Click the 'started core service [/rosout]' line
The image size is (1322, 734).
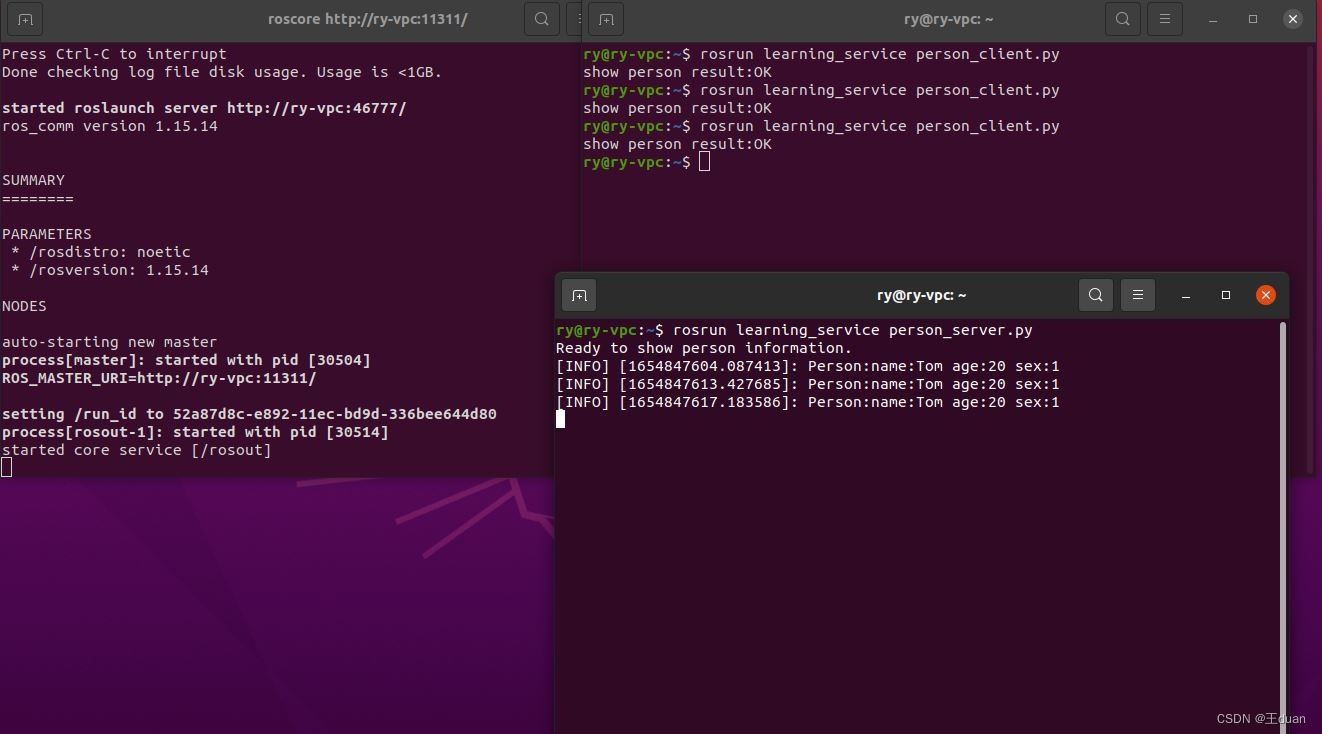(137, 450)
